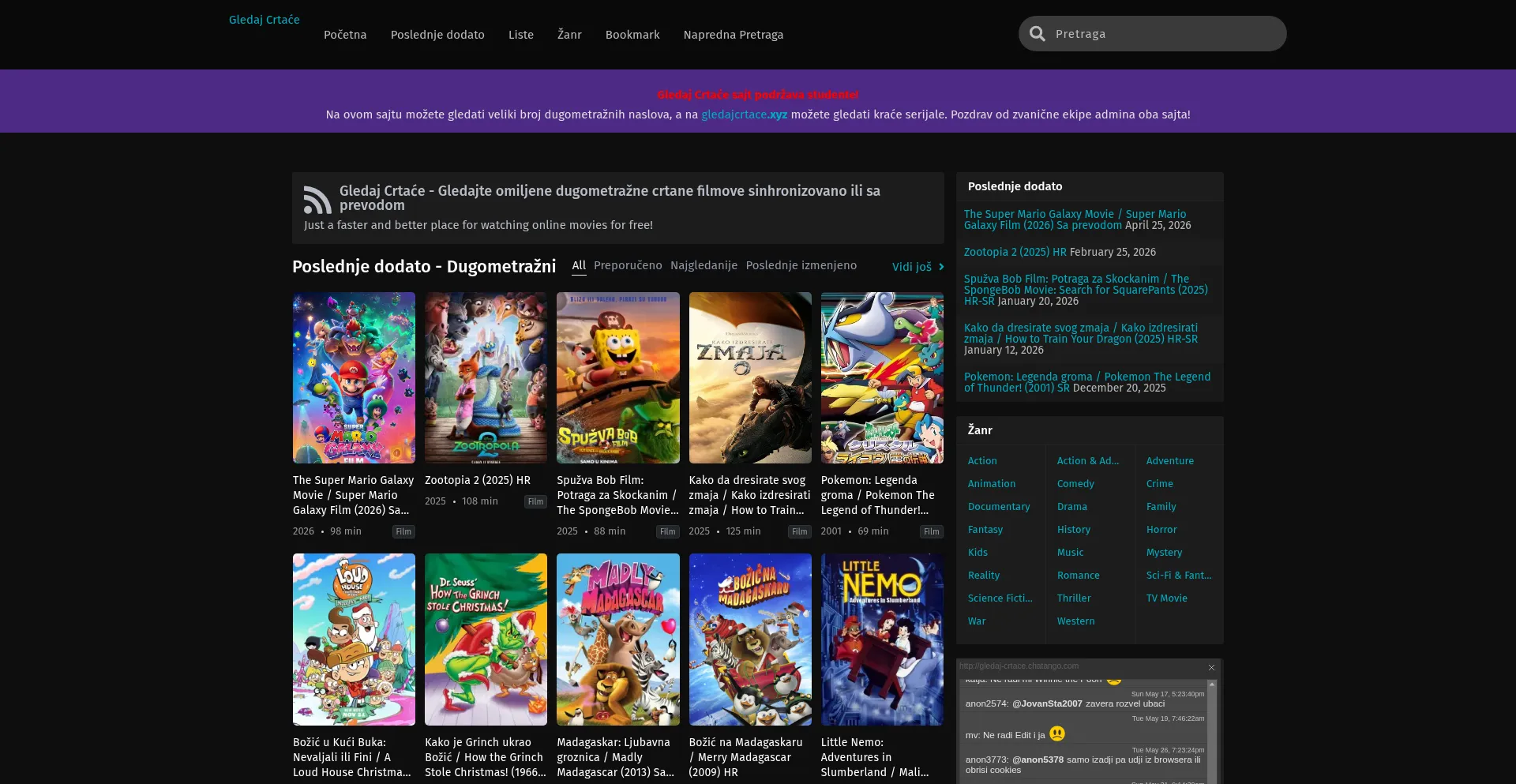The width and height of the screenshot is (1516, 784).
Task: Focus the Pretraga search field
Action: [1153, 34]
